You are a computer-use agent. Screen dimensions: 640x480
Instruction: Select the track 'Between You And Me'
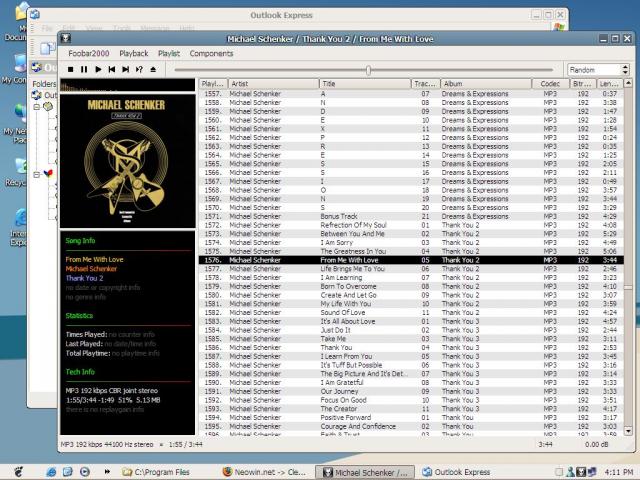[x=411, y=234]
